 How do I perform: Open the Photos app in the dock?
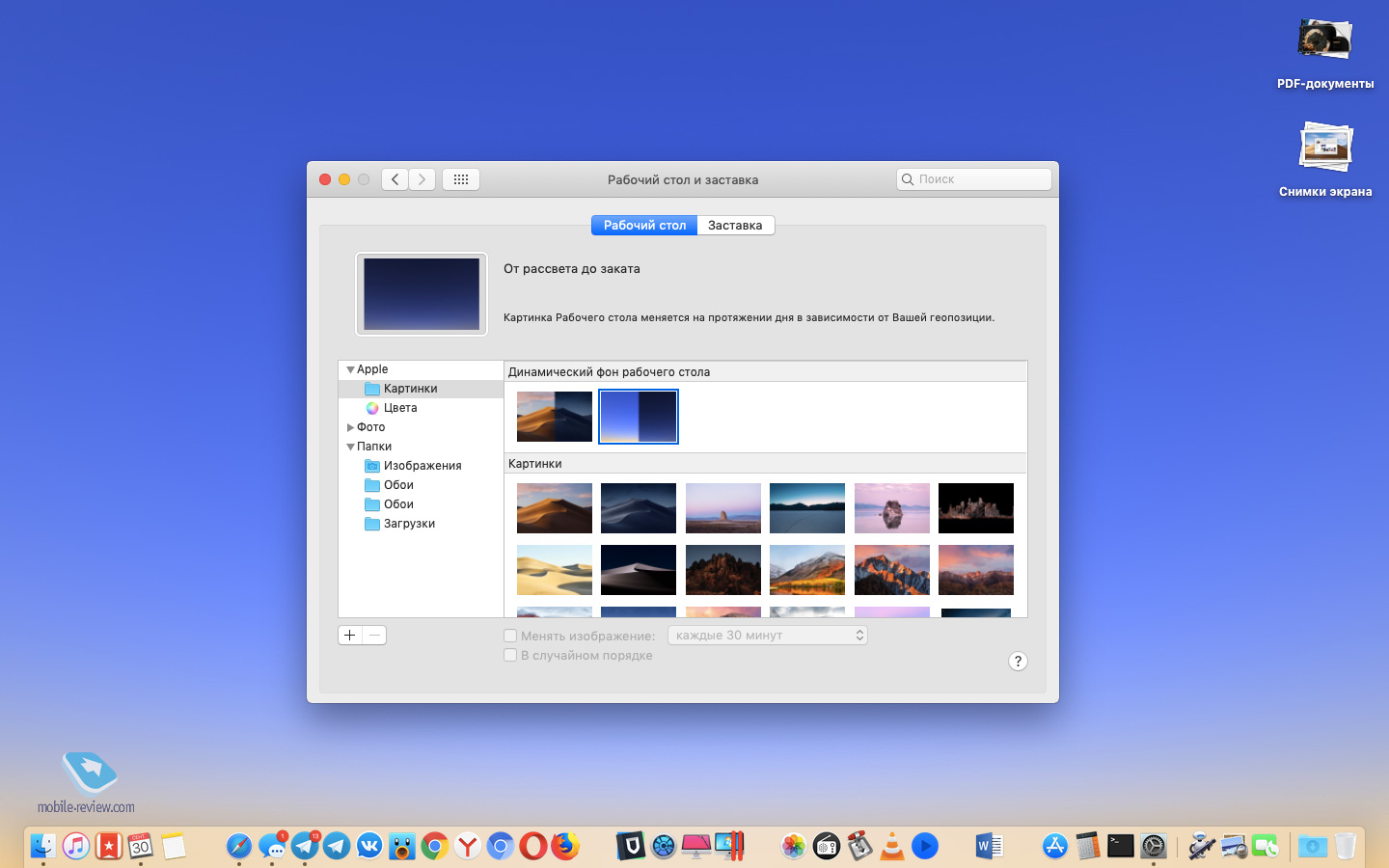point(794,846)
